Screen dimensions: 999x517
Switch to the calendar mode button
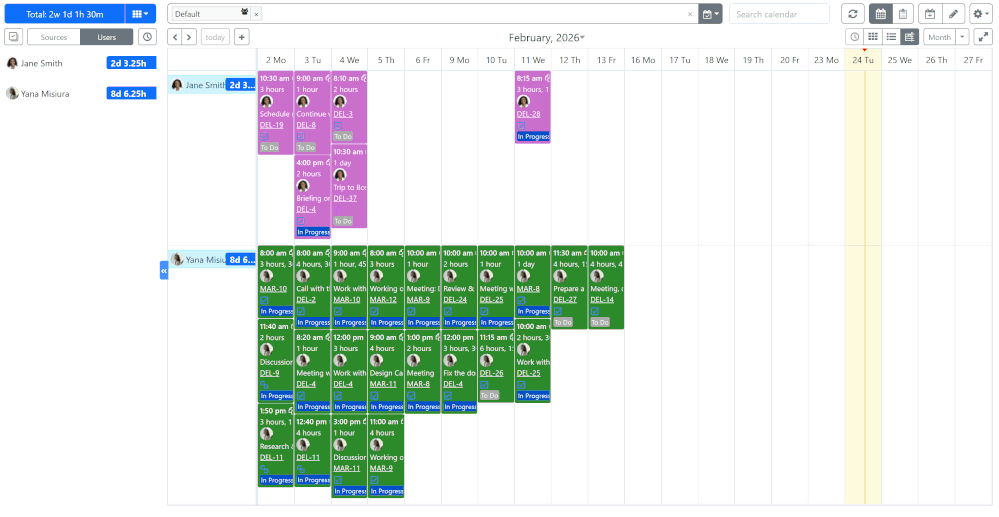(x=880, y=14)
